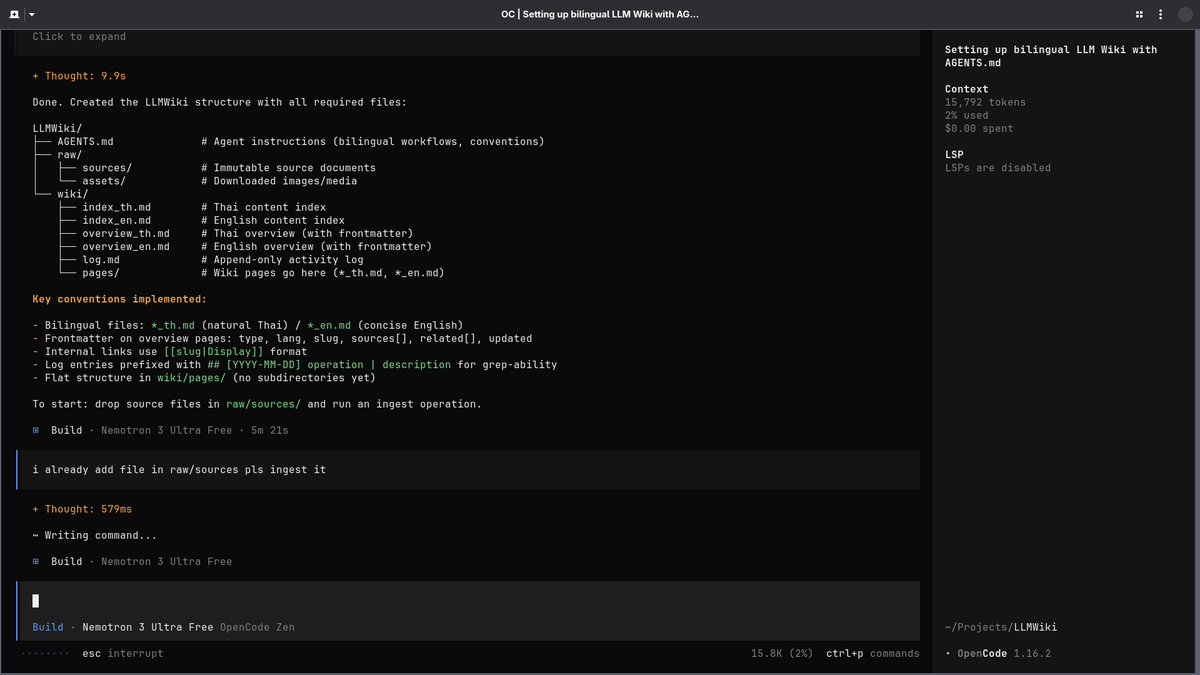This screenshot has width=1200, height=675.
Task: Click the 'sources/' tree row
Action: coord(107,168)
